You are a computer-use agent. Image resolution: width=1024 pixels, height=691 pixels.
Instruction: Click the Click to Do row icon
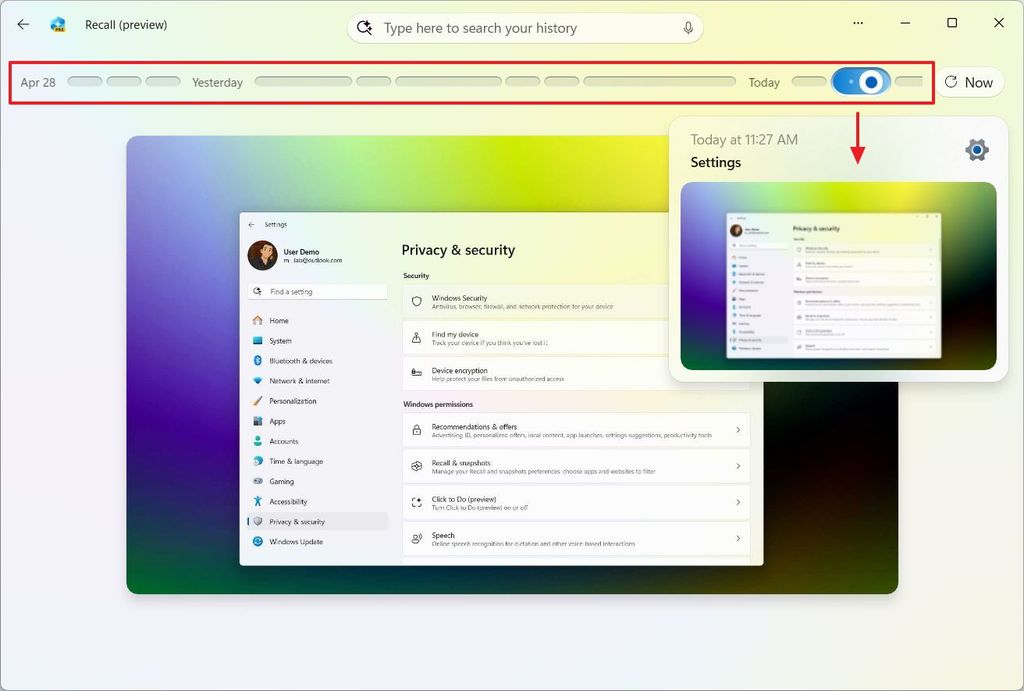417,502
